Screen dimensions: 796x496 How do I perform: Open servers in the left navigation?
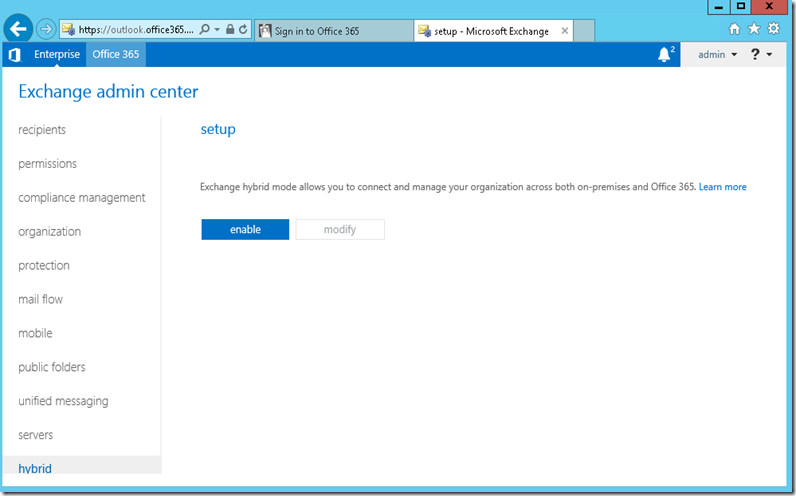[36, 435]
